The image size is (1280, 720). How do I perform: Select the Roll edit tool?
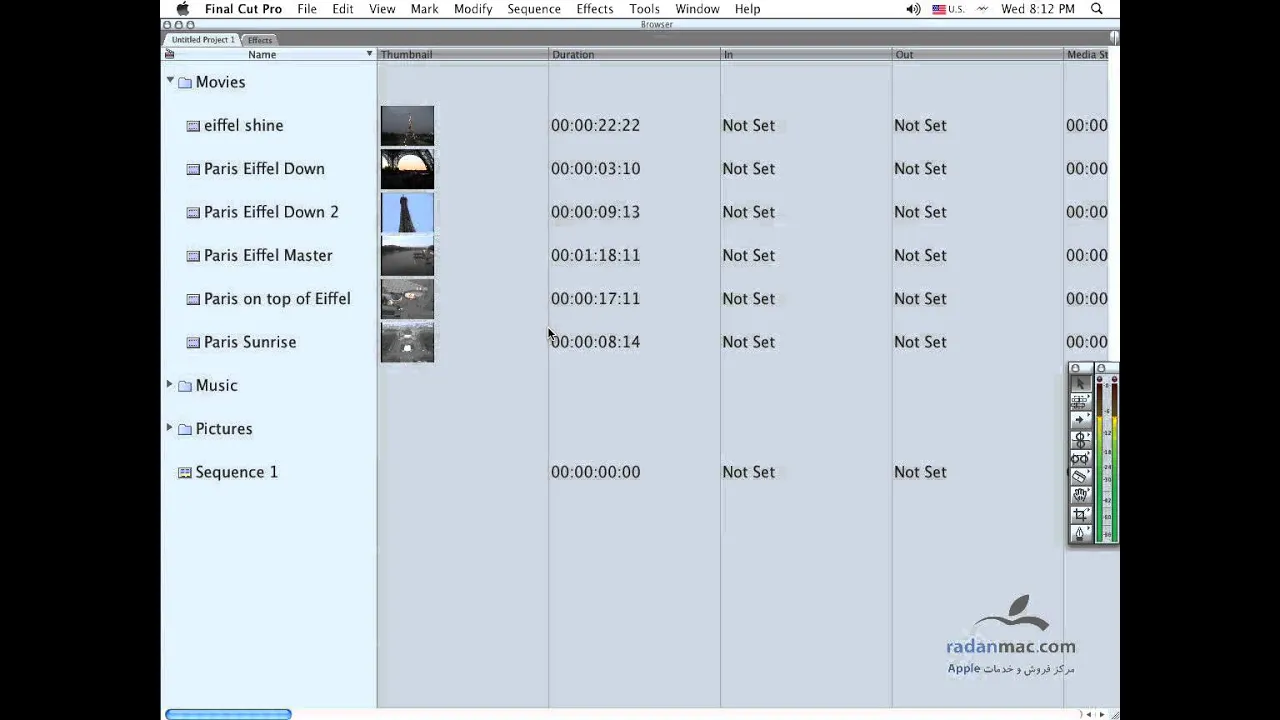1081,439
